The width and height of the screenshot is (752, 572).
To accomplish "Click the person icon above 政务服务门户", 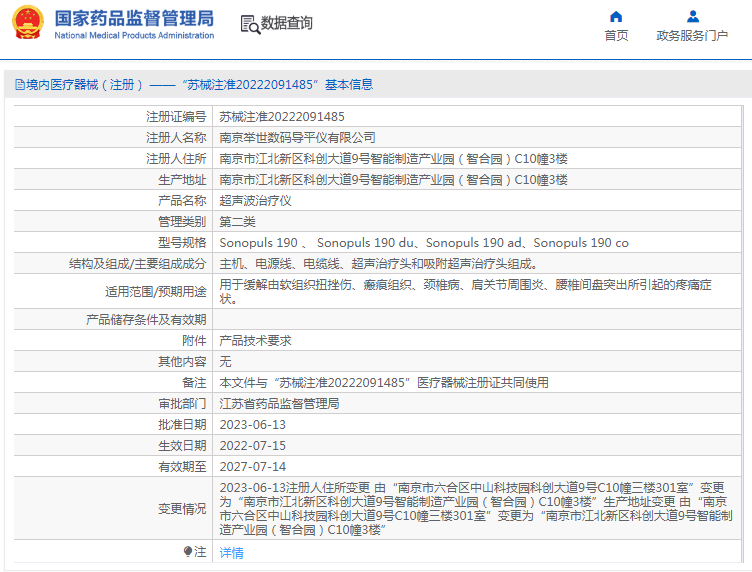I will pyautogui.click(x=692, y=16).
